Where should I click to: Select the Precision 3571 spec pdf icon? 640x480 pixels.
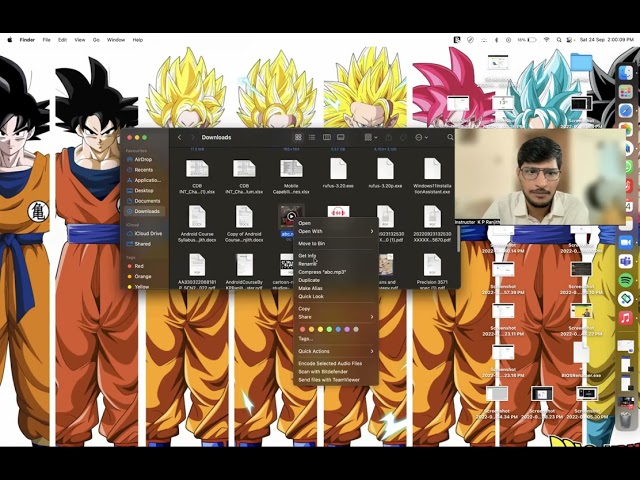tap(432, 264)
